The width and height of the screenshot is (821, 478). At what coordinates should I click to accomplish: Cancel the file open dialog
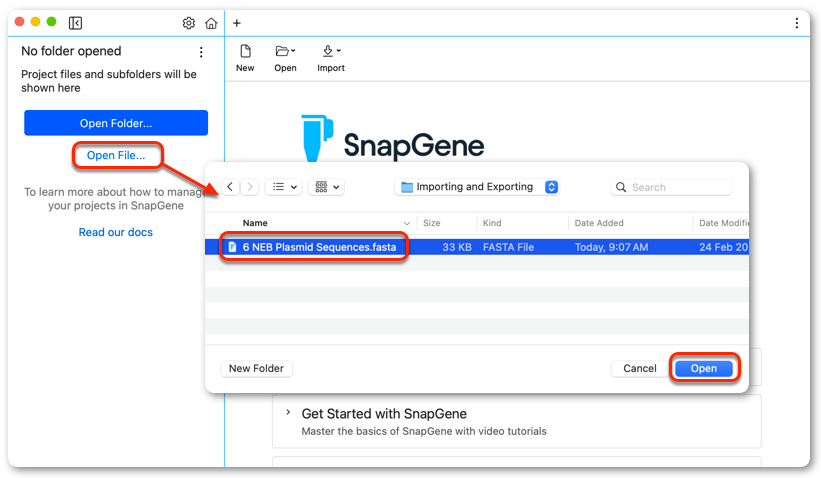pos(639,369)
